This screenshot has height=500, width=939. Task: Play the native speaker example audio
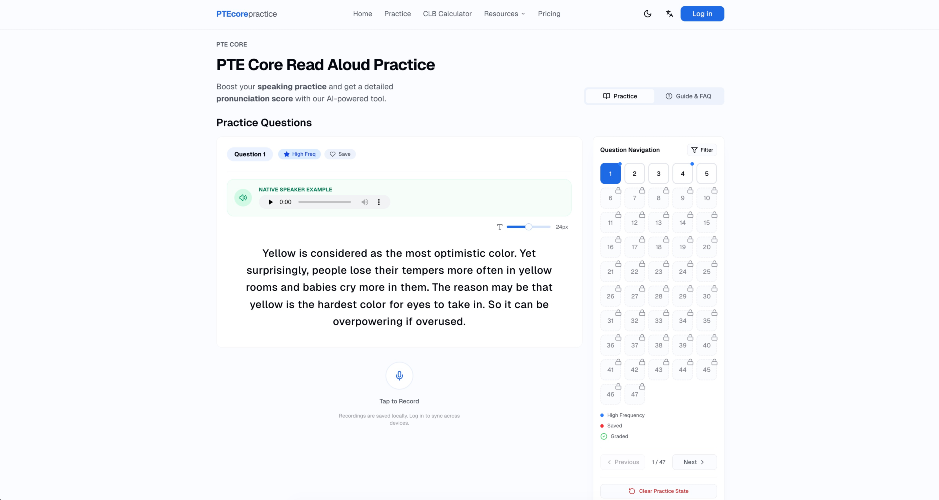click(x=270, y=202)
